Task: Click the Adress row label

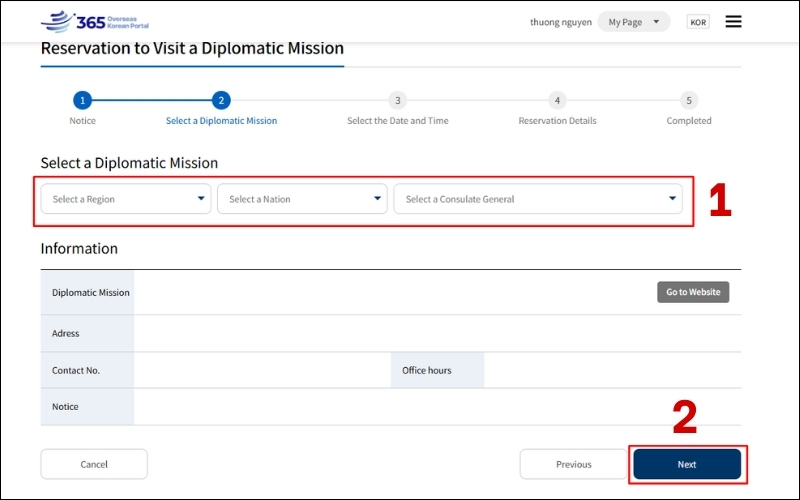Action: pos(65,333)
